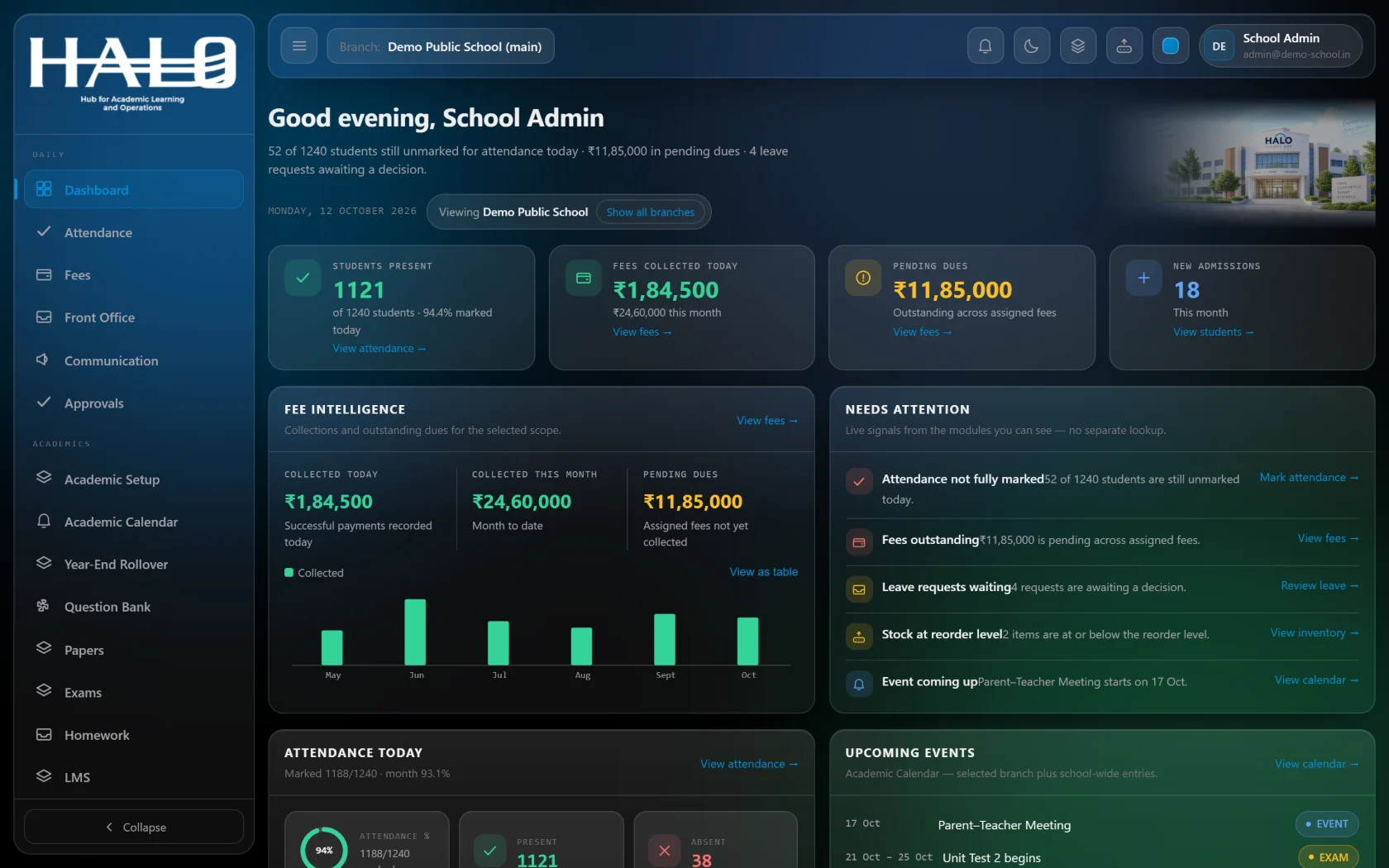Click Attendance not fully marked icon

[859, 481]
